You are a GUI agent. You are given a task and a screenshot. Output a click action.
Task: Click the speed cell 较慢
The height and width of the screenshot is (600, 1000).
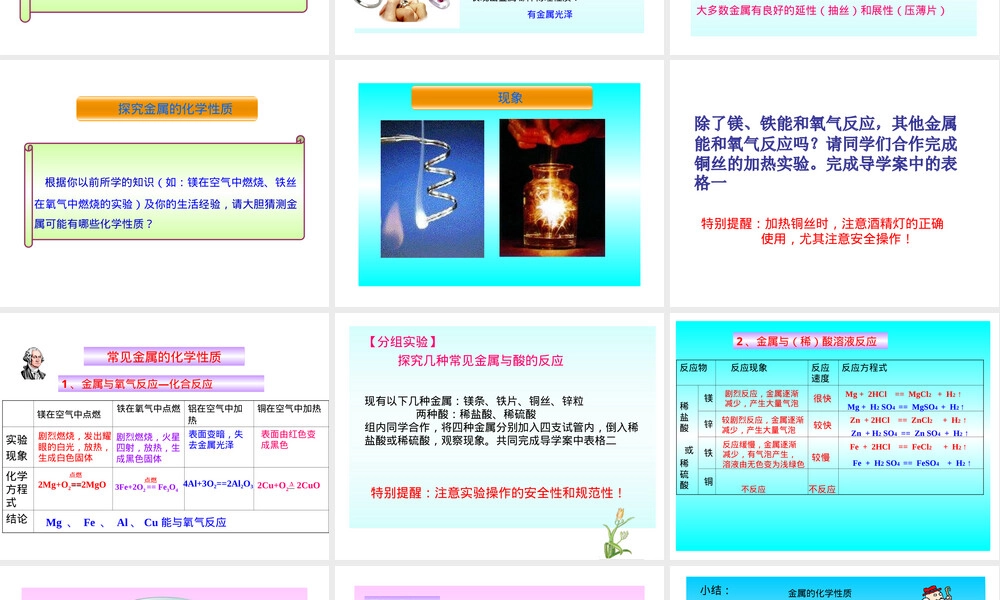point(821,457)
